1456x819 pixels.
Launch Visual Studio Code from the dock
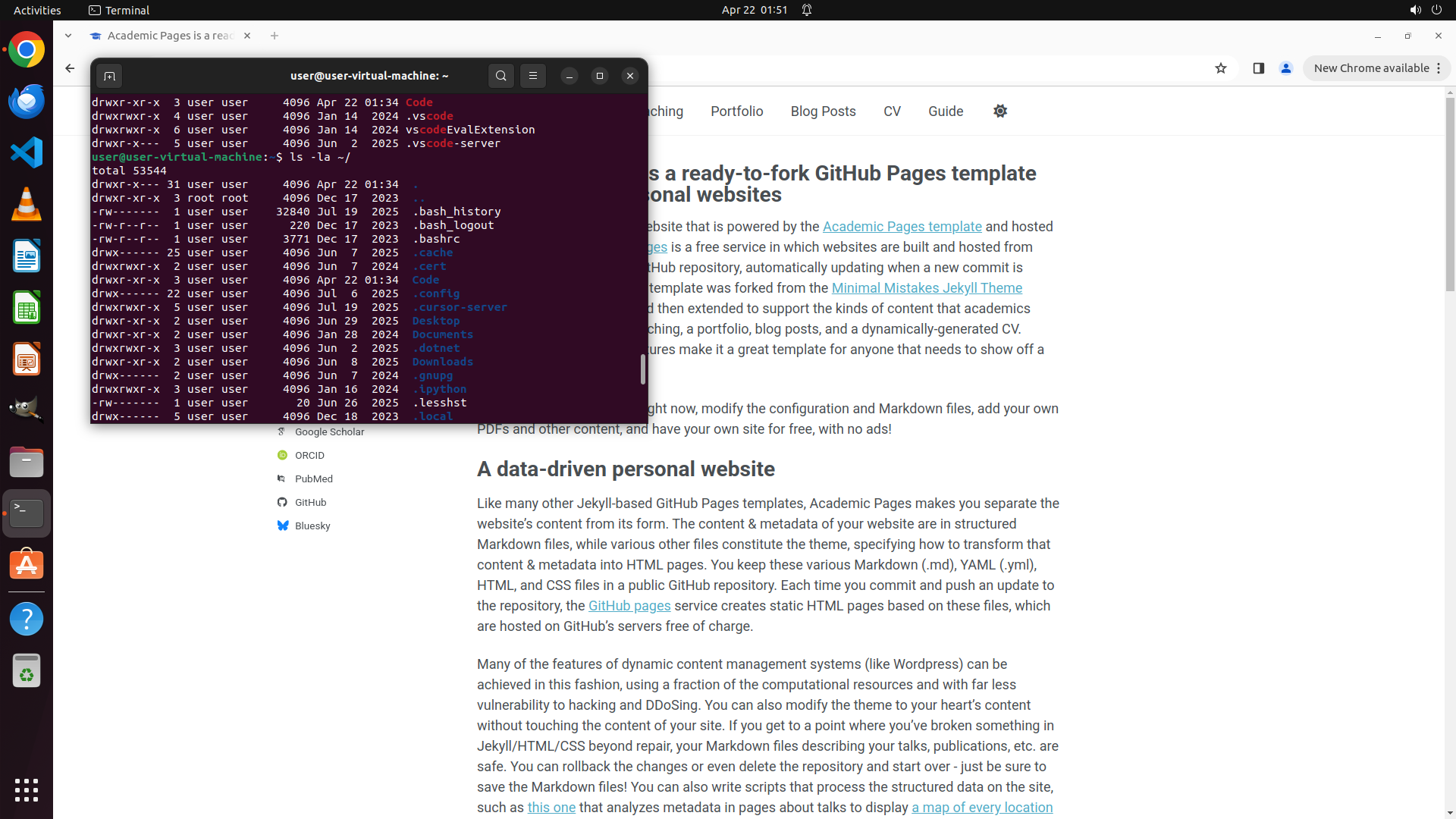point(27,152)
